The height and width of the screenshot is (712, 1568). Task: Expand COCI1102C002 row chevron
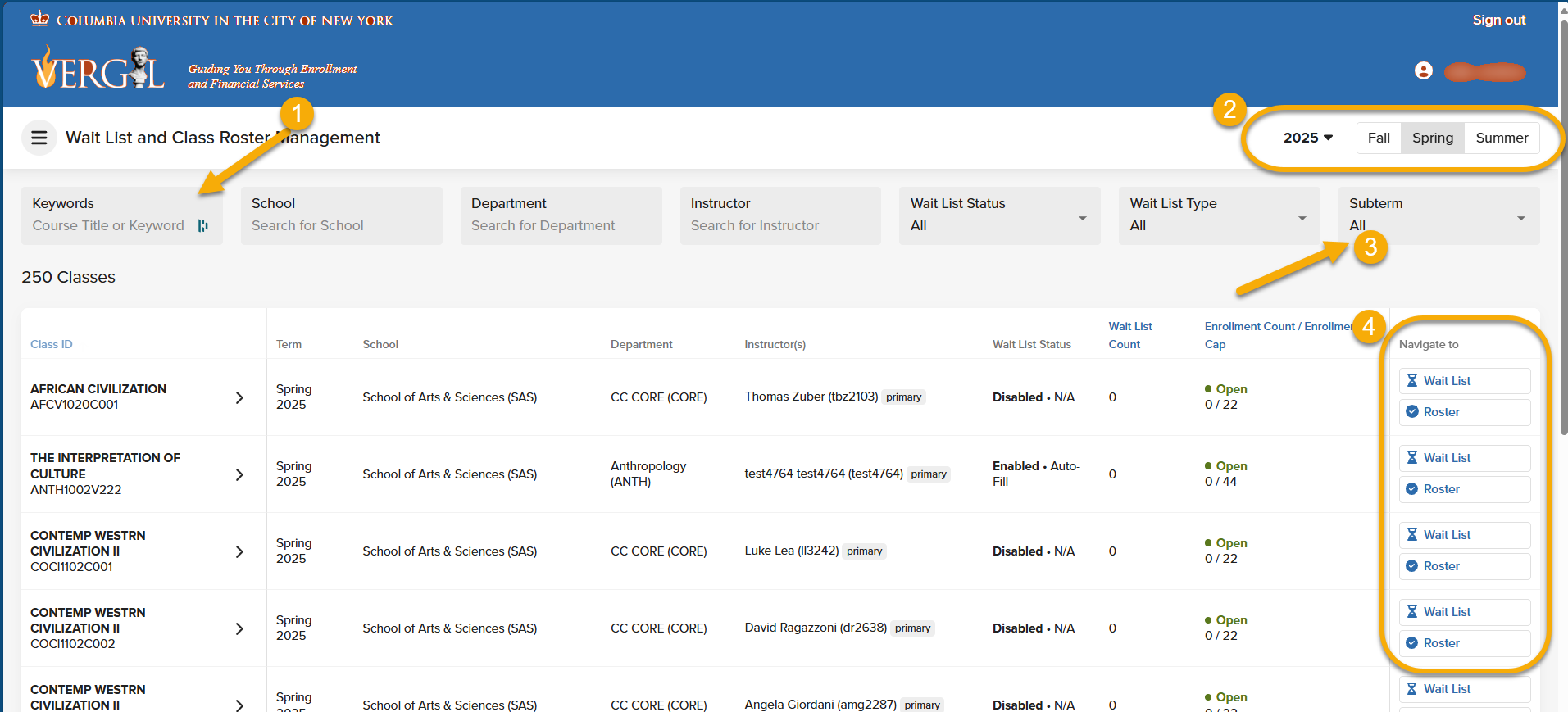tap(239, 628)
